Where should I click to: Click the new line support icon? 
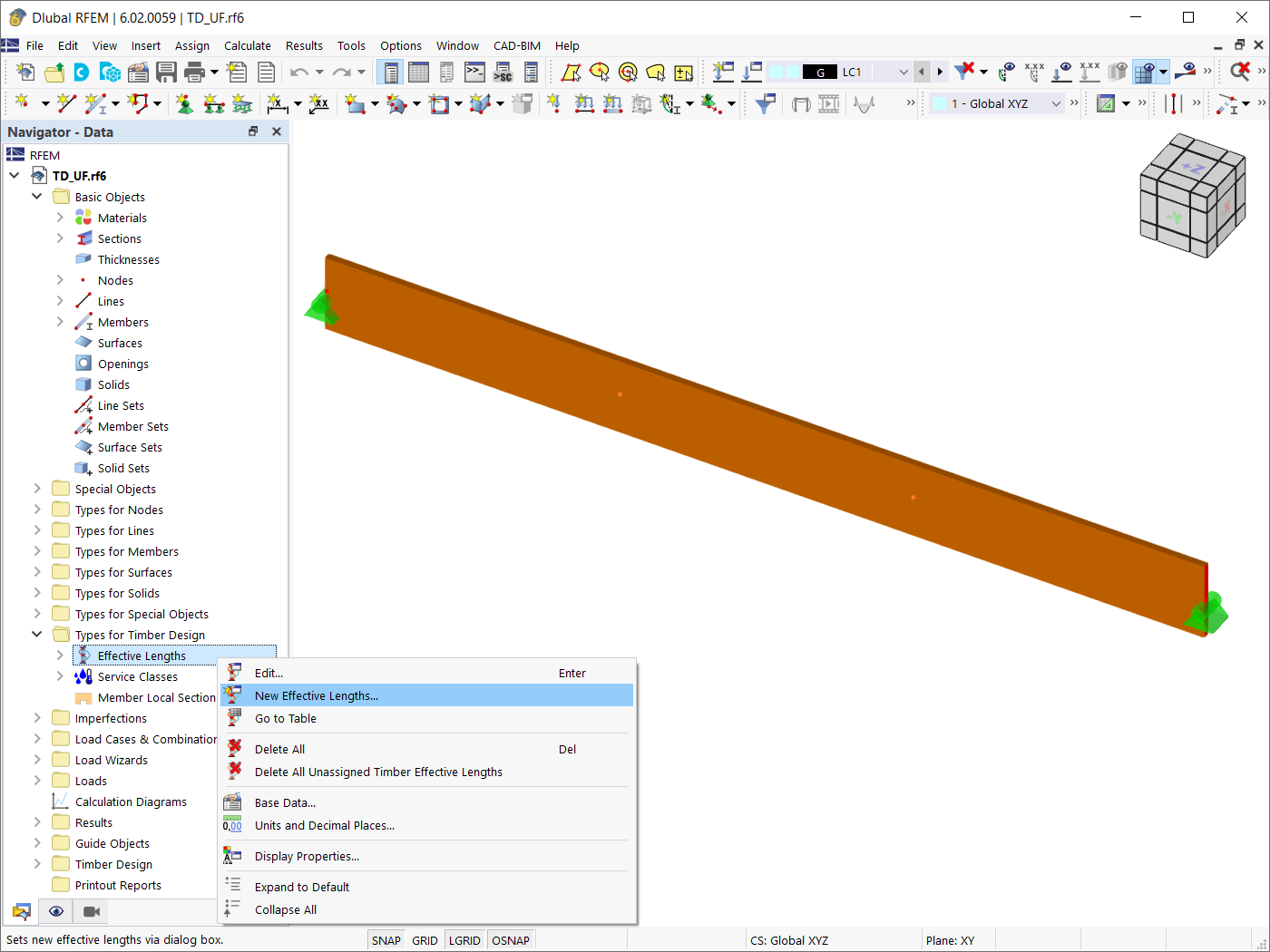click(214, 103)
